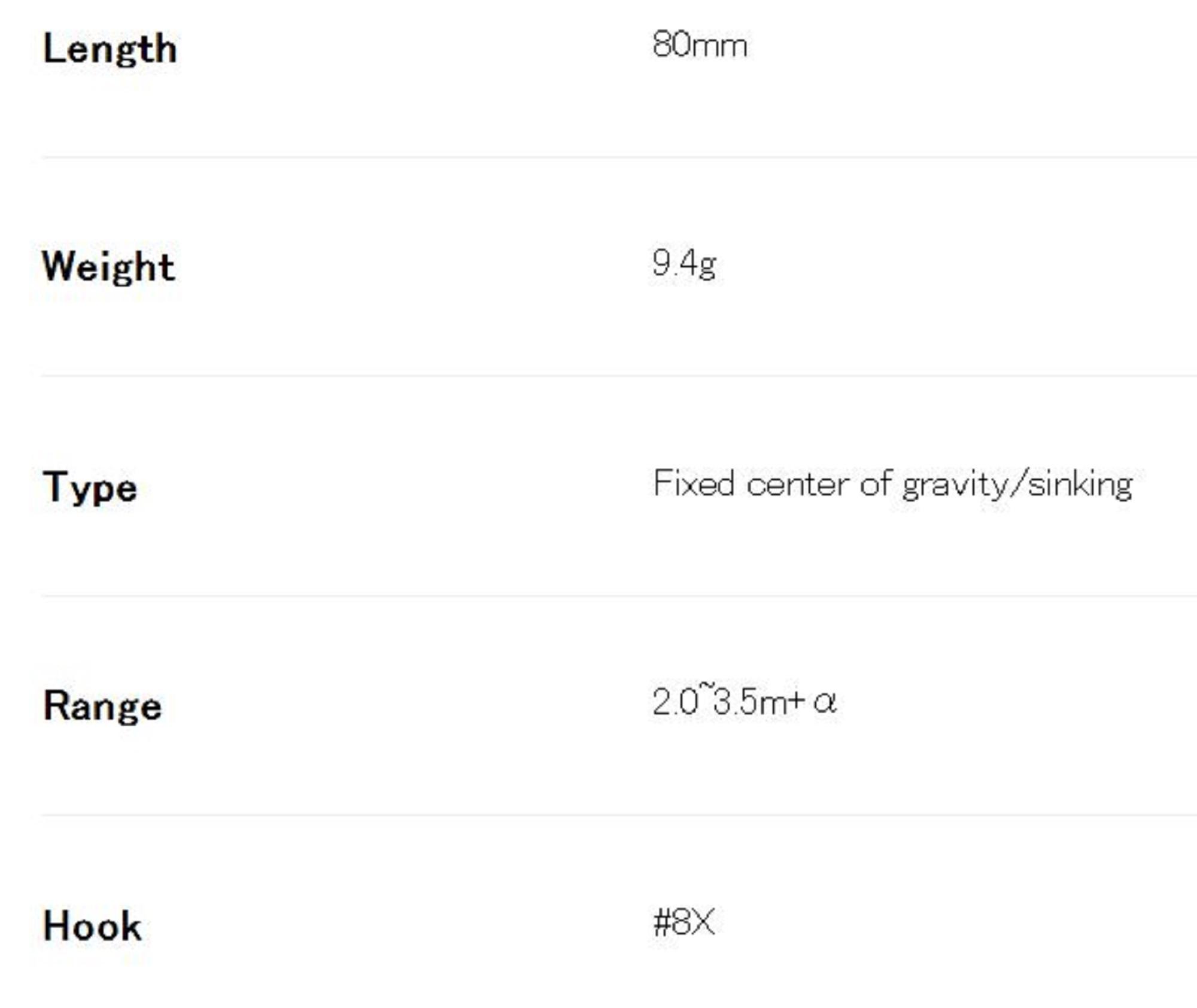Click the Length label
1197x1008 pixels.
pos(110,48)
